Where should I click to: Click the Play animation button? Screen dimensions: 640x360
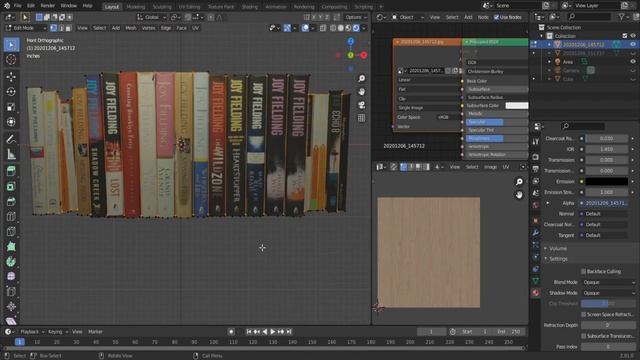click(x=273, y=332)
